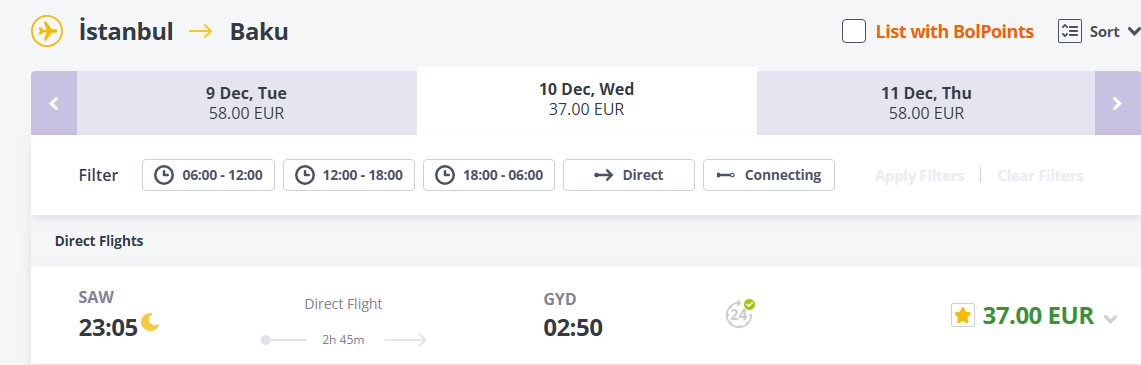Expand the 37.00 EUR fare details chevron
Viewport: 1141px width, 365px height.
click(1110, 319)
